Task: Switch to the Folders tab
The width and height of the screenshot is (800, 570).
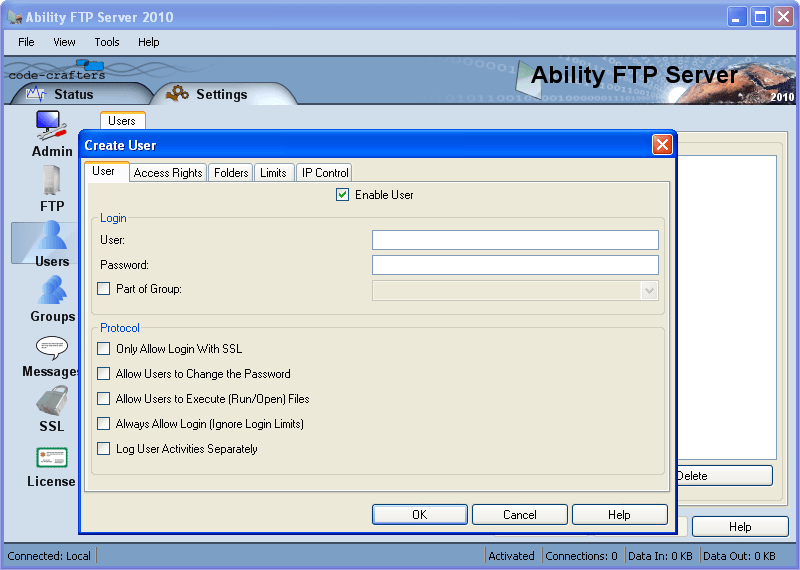Action: point(231,173)
